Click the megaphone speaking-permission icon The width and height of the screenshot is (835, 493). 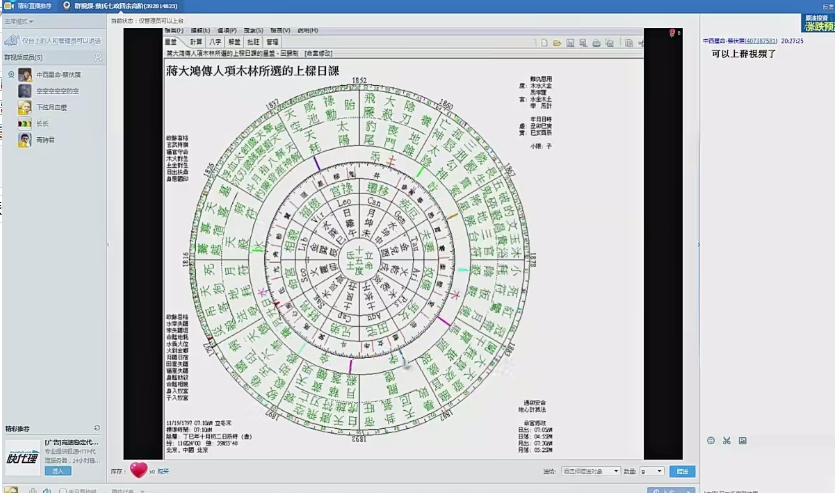(11, 40)
